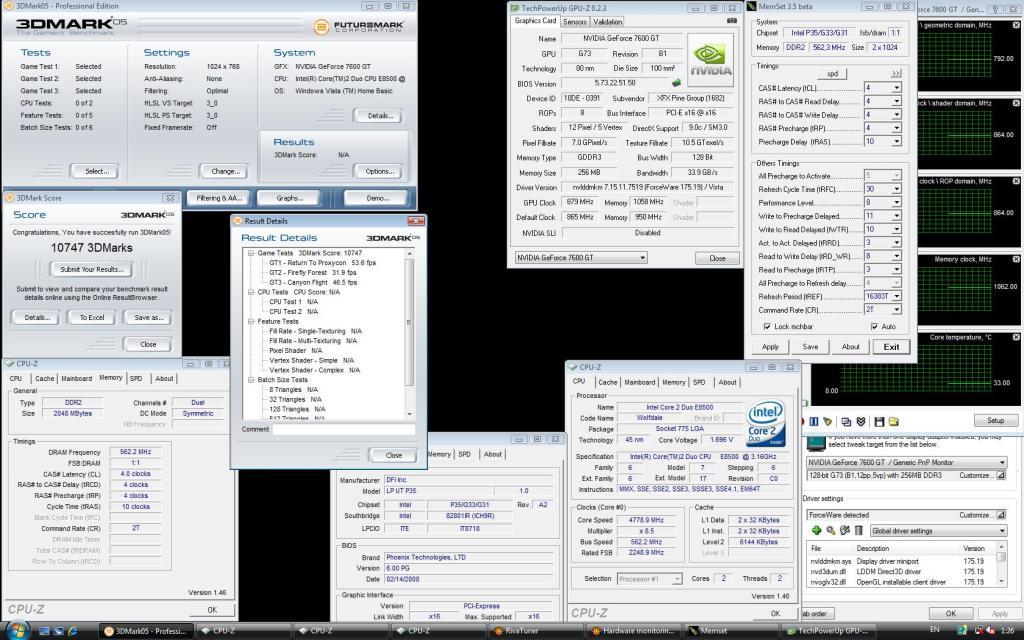Image resolution: width=1024 pixels, height=640 pixels.
Task: Click the pause icon in the hardware monitoring toolbar
Action: [x=814, y=422]
